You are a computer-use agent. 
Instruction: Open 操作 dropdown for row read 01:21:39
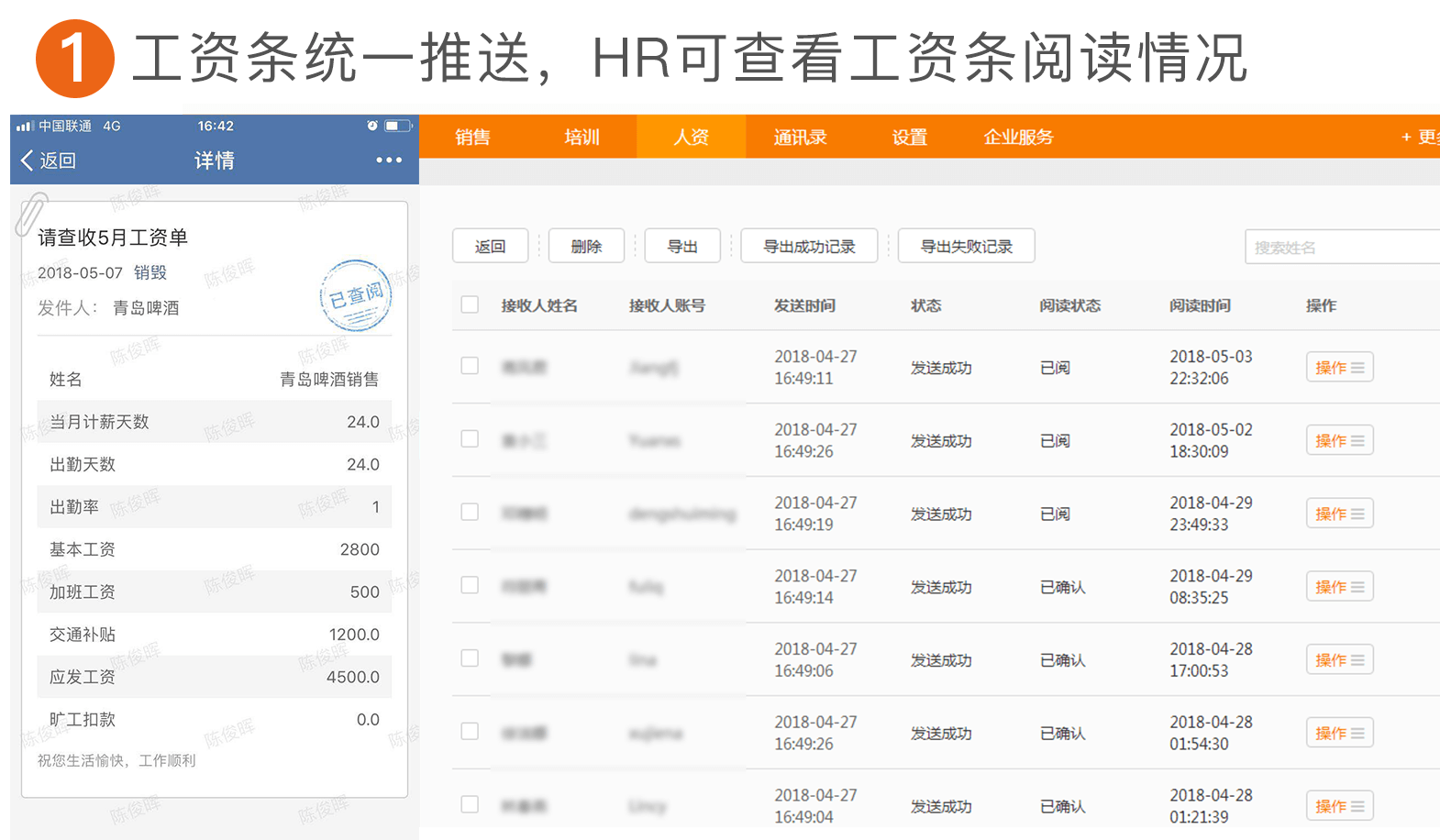pos(1339,806)
